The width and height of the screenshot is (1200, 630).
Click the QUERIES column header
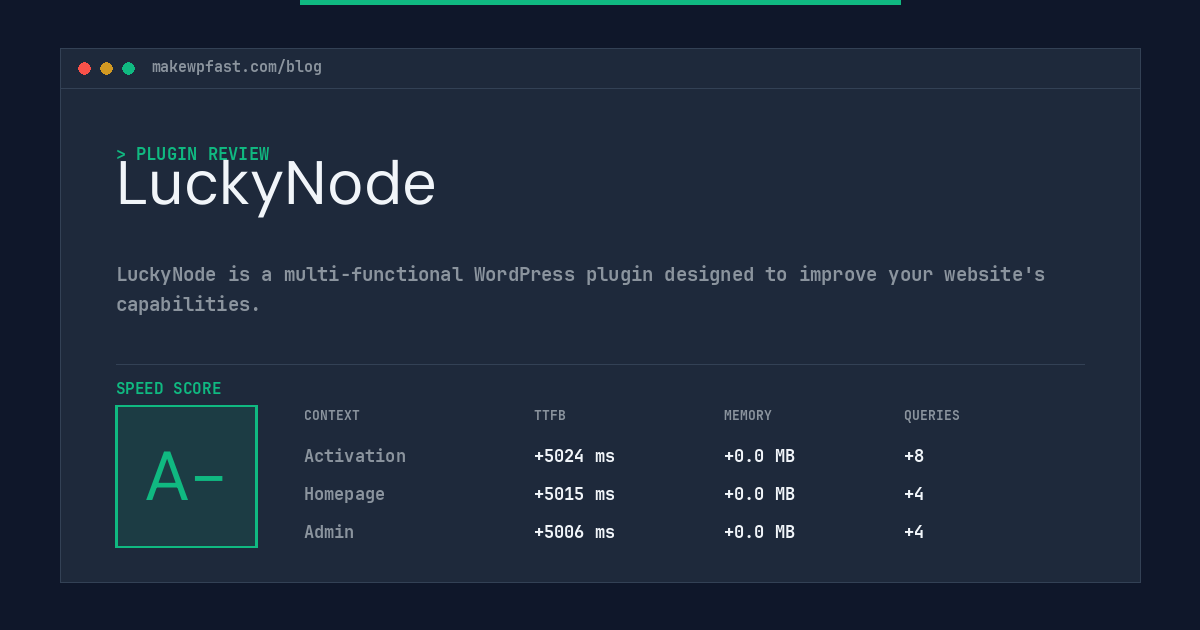(x=932, y=416)
